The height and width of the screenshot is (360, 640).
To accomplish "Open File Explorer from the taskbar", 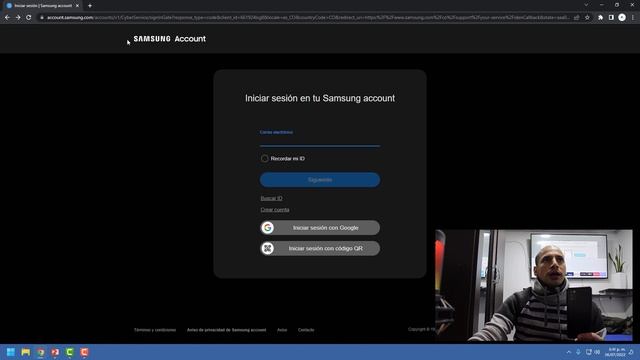I will click(x=26, y=352).
